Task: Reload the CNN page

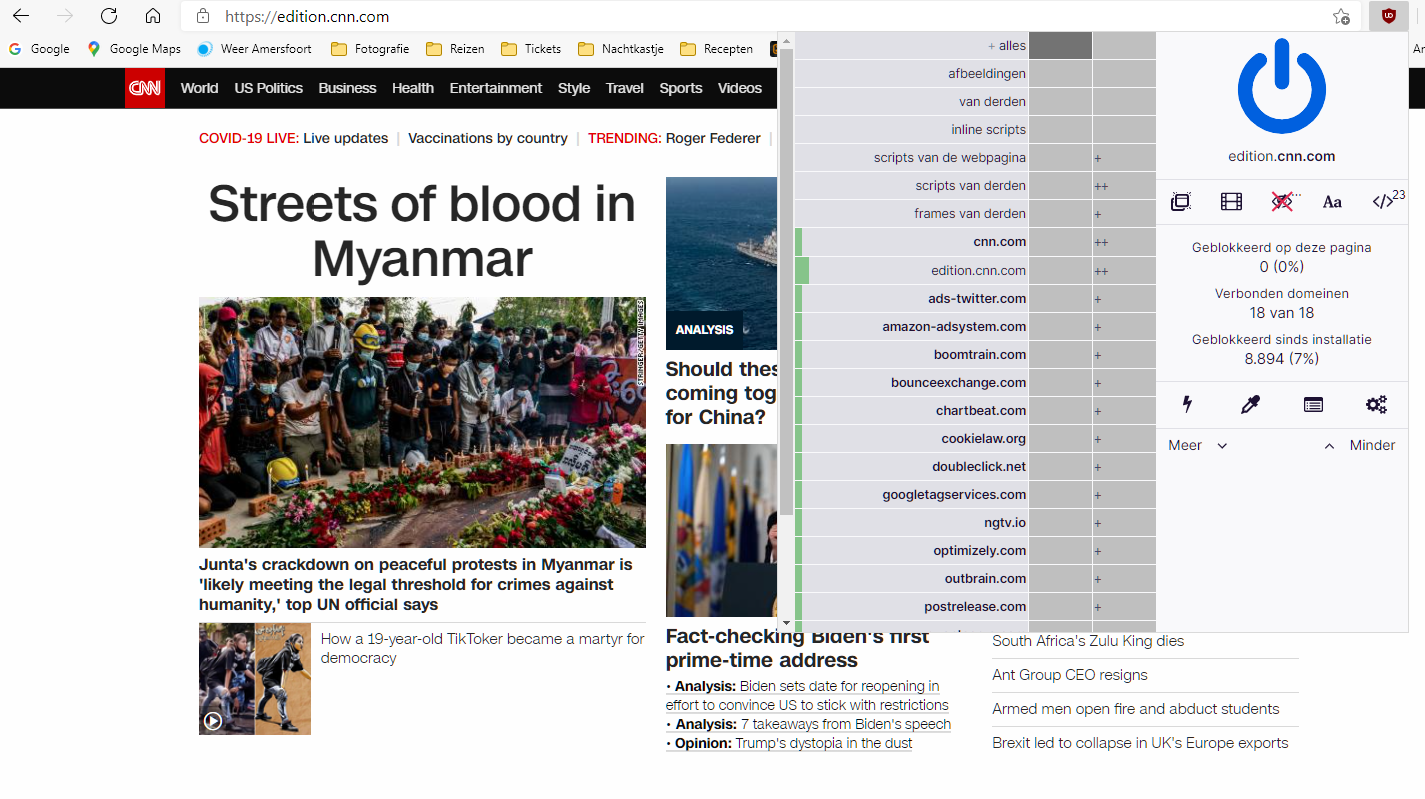Action: [x=109, y=16]
